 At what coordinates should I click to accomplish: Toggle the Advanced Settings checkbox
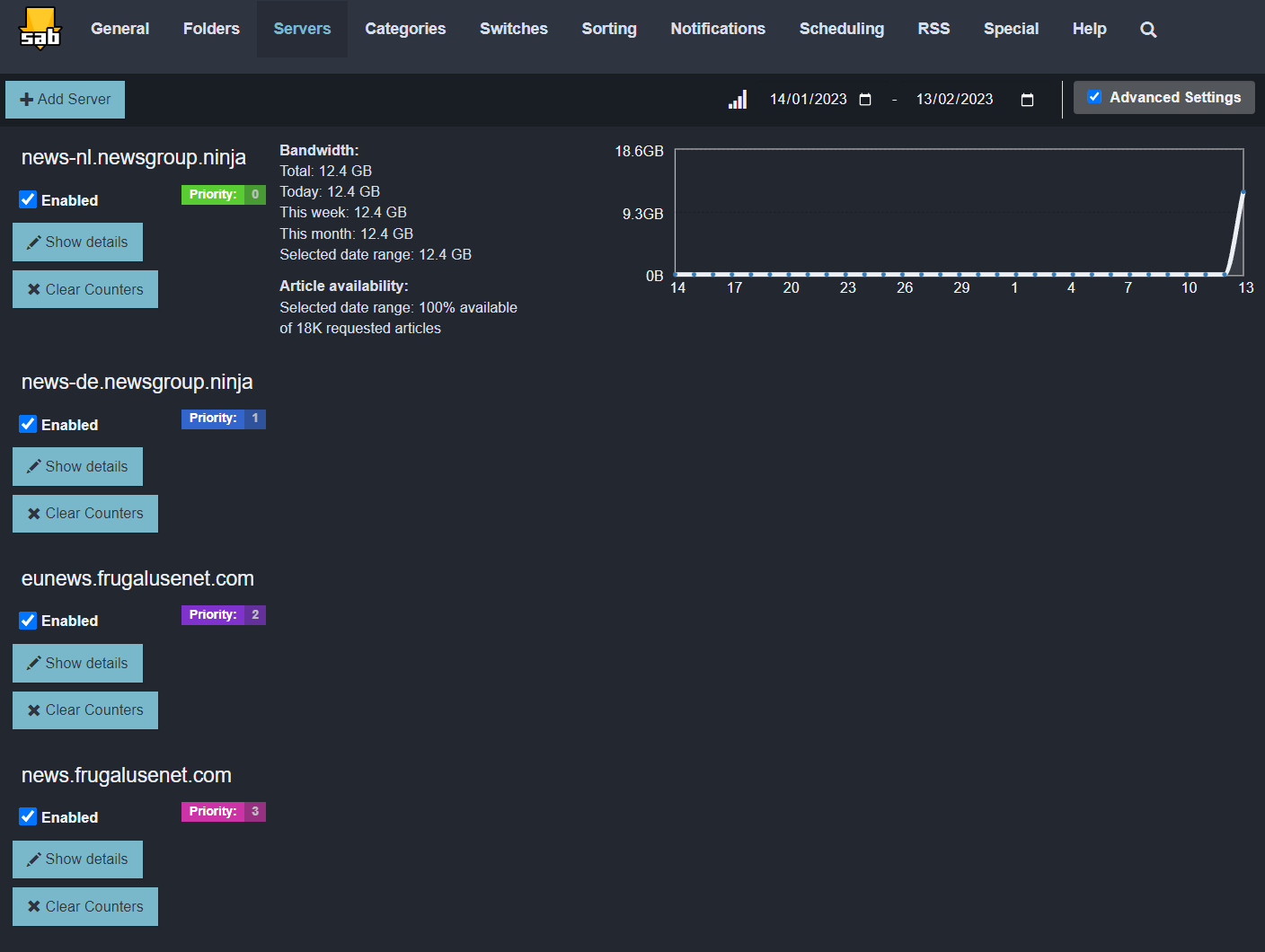1094,97
